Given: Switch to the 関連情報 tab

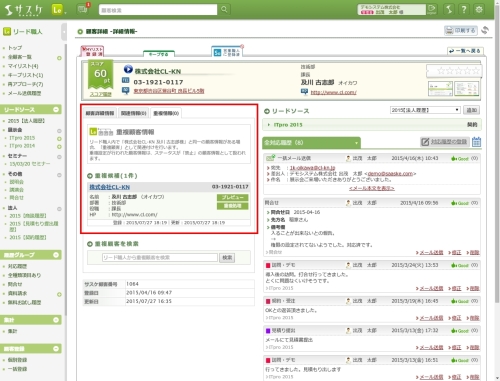Looking at the screenshot, I should pyautogui.click(x=133, y=113).
